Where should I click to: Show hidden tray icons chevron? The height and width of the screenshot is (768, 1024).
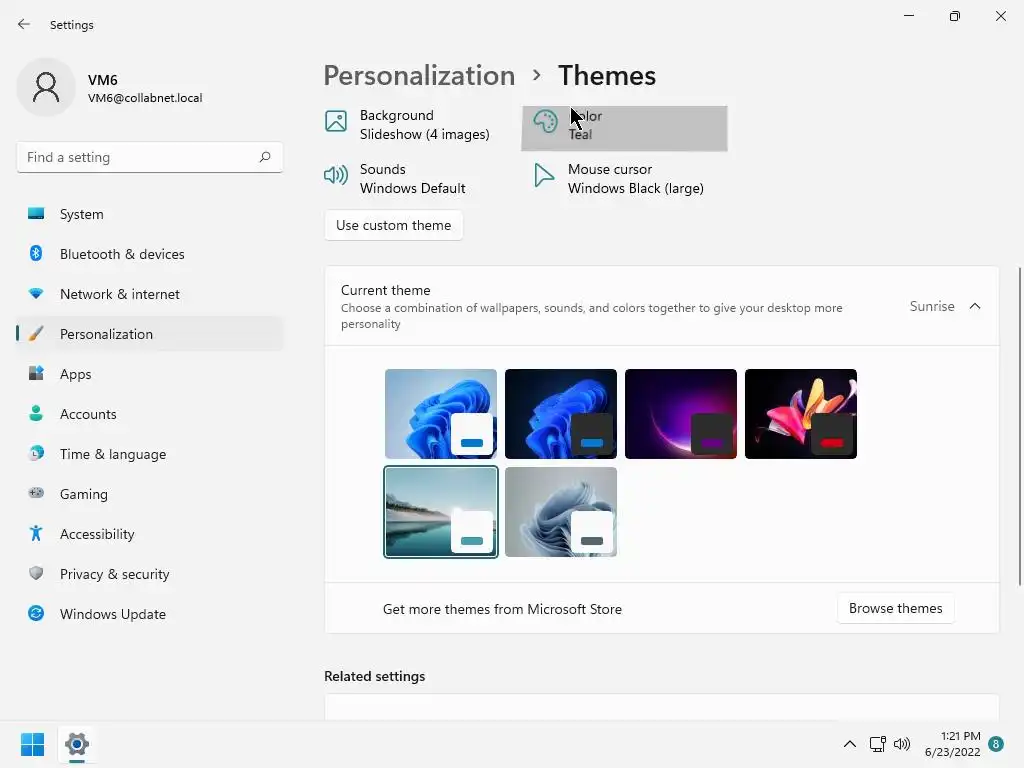point(850,744)
